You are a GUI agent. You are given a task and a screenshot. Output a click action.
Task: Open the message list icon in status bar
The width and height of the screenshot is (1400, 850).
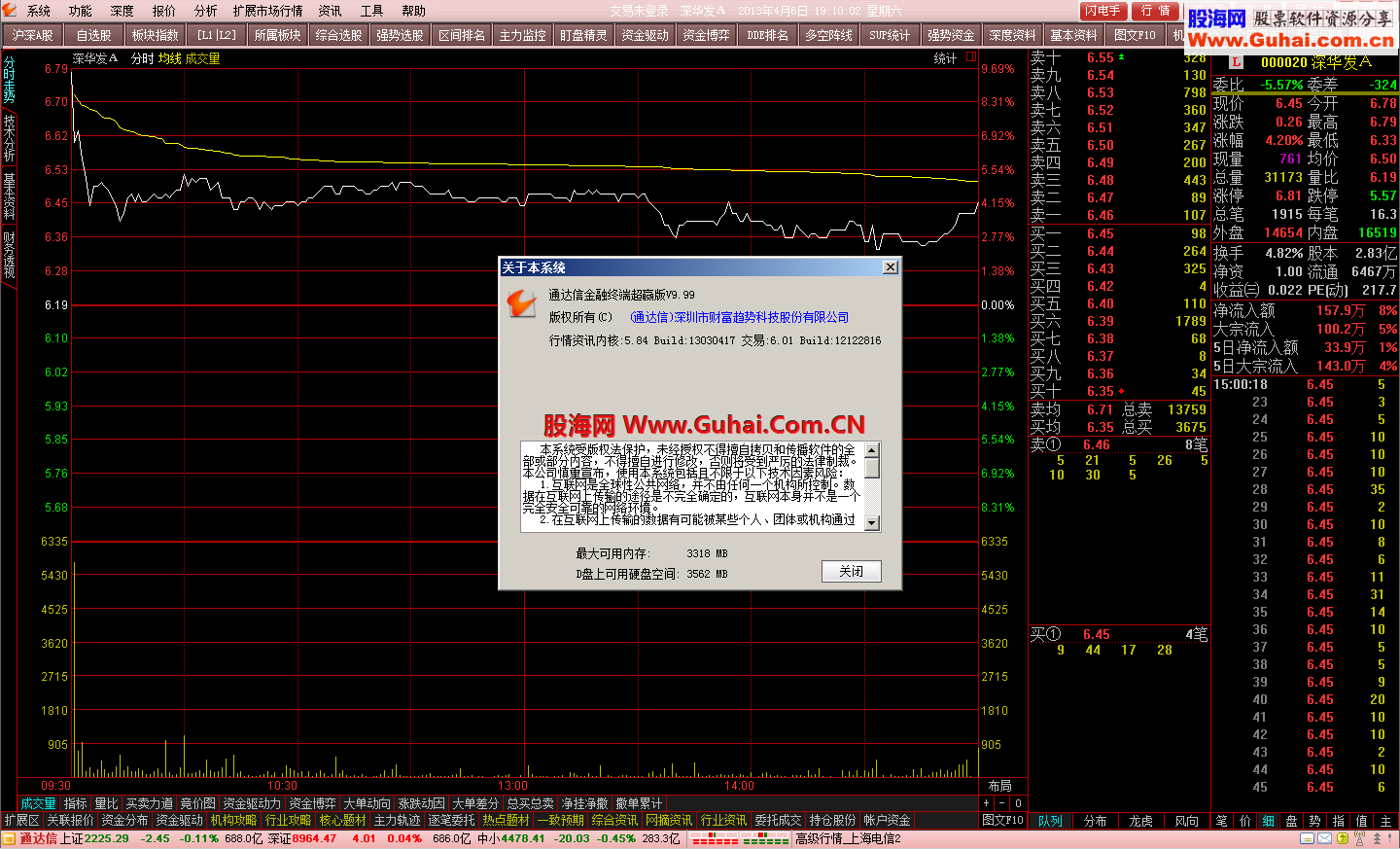[x=1308, y=838]
